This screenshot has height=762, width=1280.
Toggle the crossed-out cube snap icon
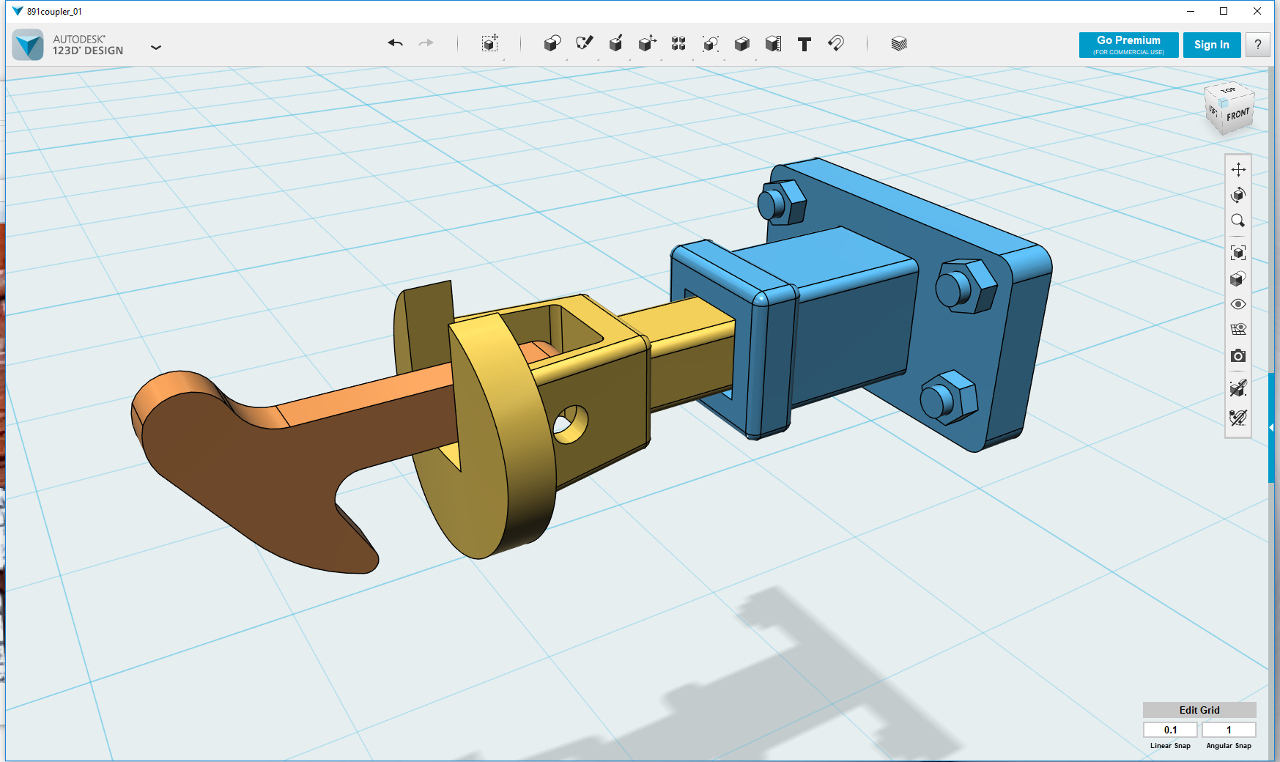1238,388
